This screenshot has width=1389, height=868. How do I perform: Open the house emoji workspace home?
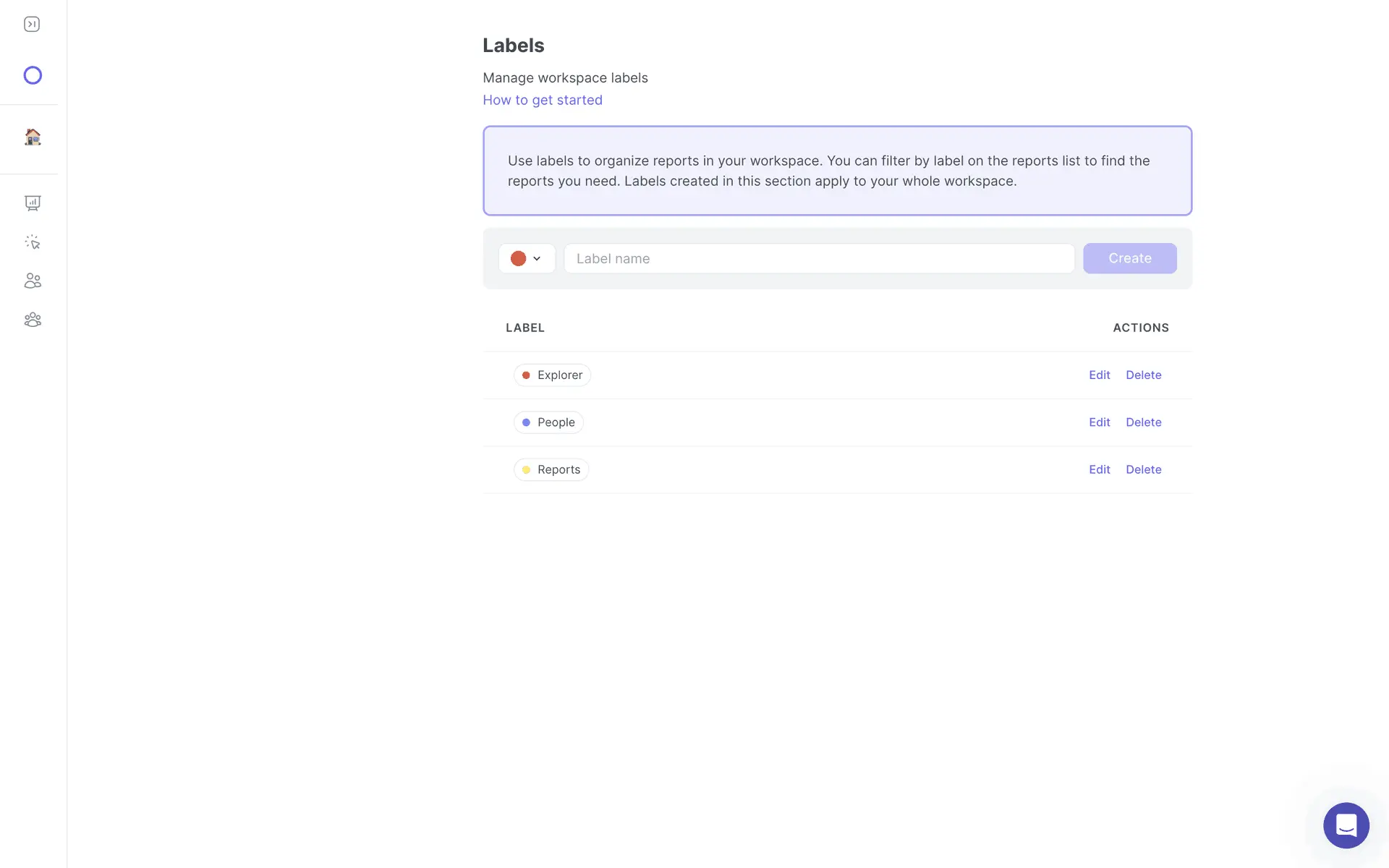[33, 137]
